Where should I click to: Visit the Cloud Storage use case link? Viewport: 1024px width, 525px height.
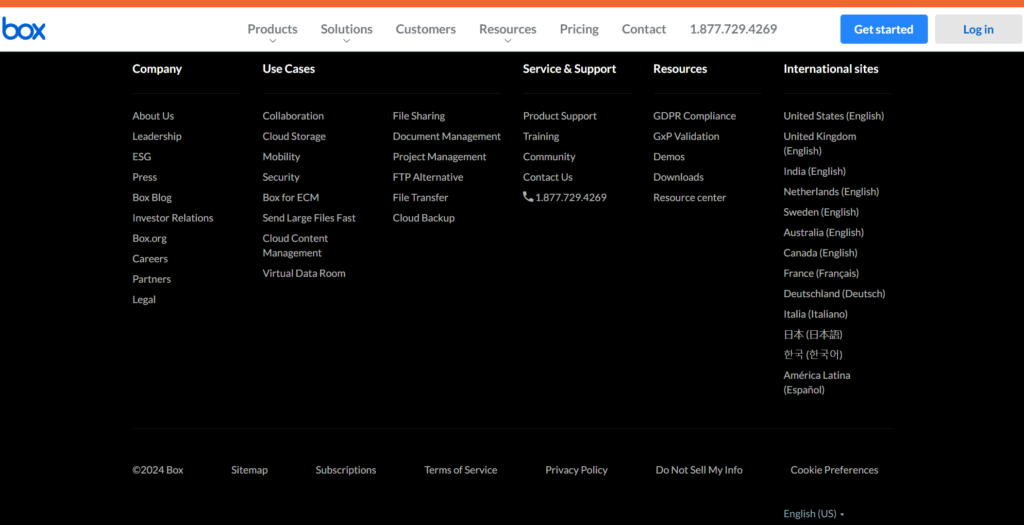(x=294, y=136)
